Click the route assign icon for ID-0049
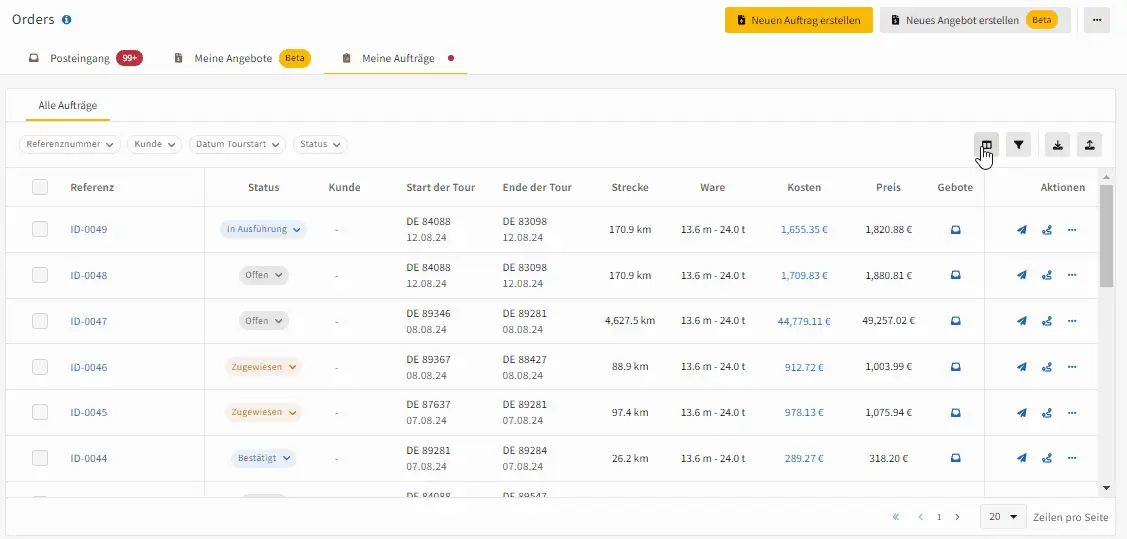 pyautogui.click(x=1046, y=230)
